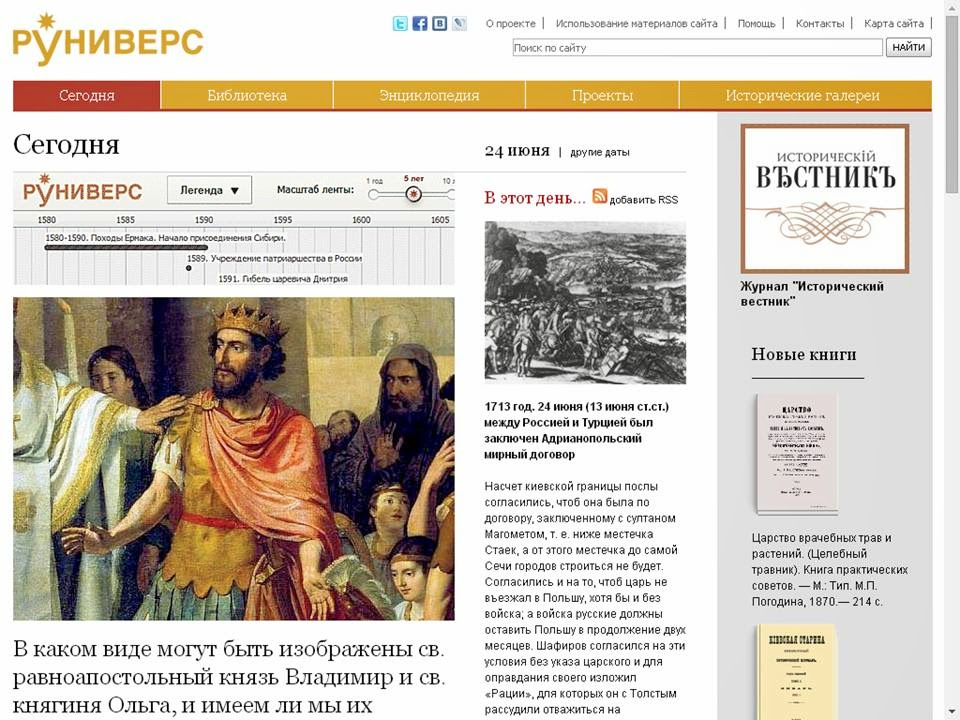Click the Новые книги heading
960x720 pixels.
click(804, 354)
